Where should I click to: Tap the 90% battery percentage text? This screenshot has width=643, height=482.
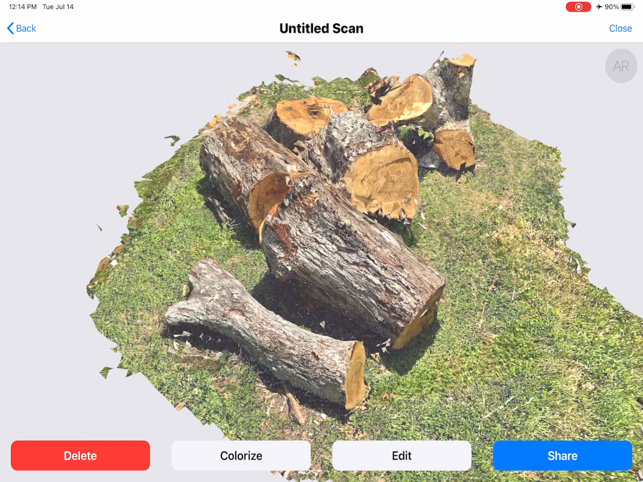click(611, 7)
